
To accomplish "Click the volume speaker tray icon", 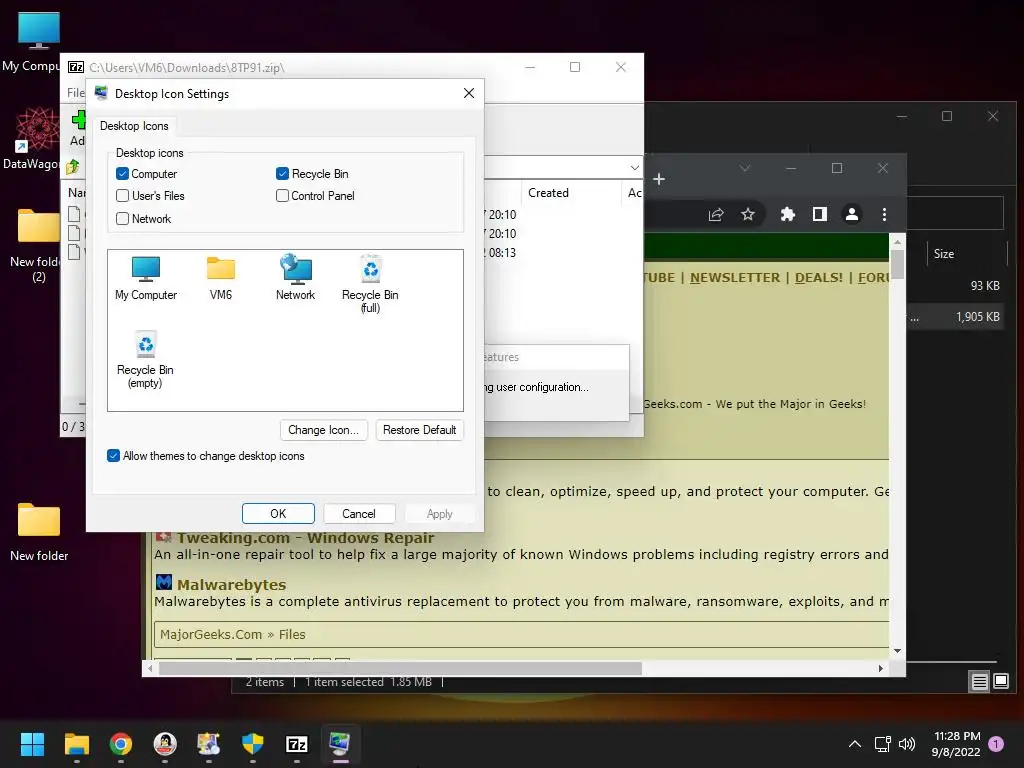I will (x=906, y=743).
